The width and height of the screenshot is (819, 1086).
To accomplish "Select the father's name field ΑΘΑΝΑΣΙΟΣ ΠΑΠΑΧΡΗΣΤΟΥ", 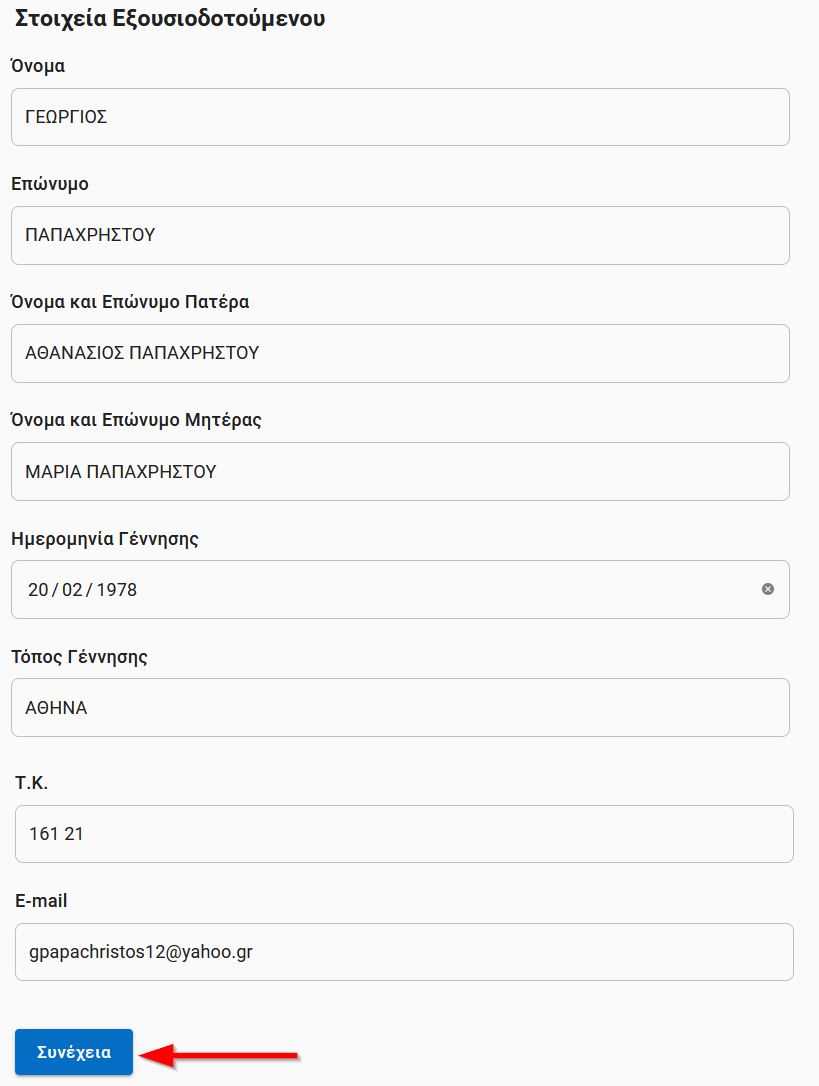I will (400, 353).
